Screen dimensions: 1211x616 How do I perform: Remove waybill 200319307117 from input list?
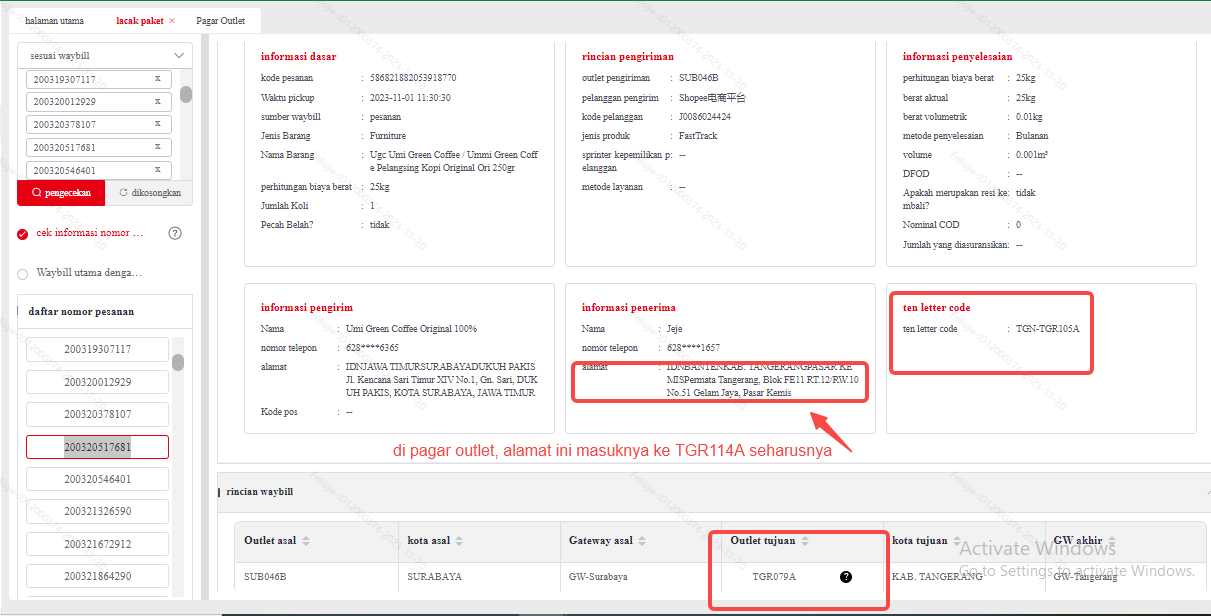pyautogui.click(x=157, y=78)
